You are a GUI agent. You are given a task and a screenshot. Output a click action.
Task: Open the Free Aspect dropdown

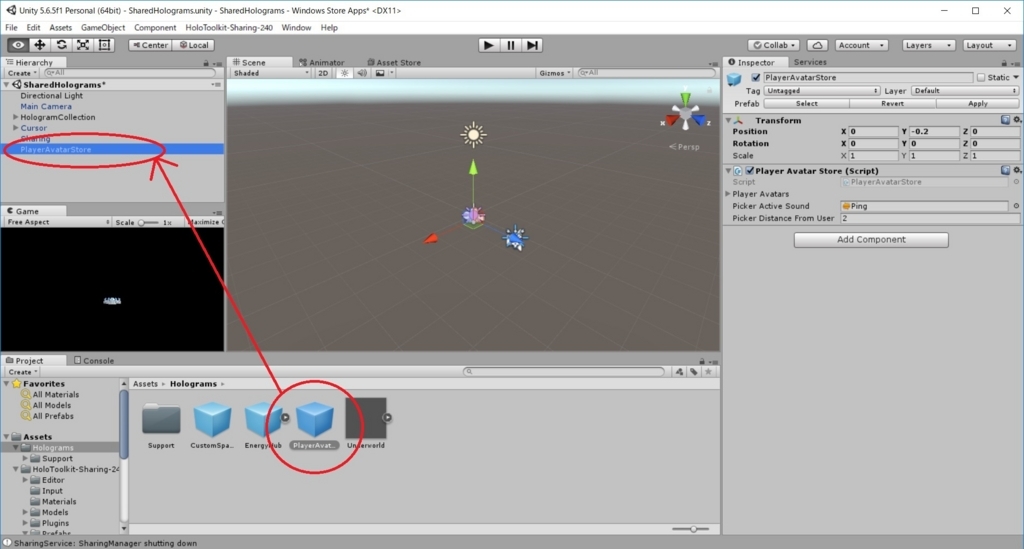[x=57, y=222]
